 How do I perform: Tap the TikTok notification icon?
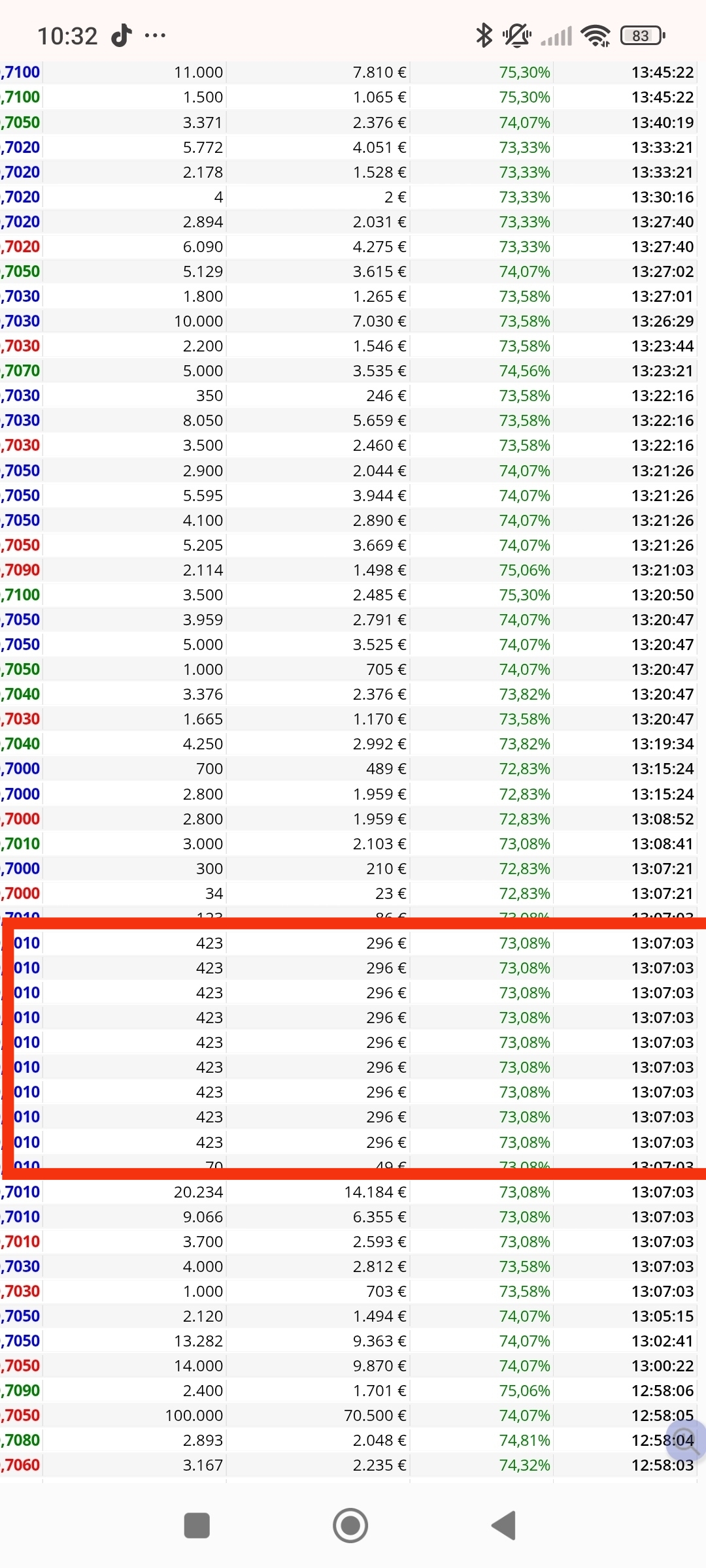pyautogui.click(x=122, y=35)
